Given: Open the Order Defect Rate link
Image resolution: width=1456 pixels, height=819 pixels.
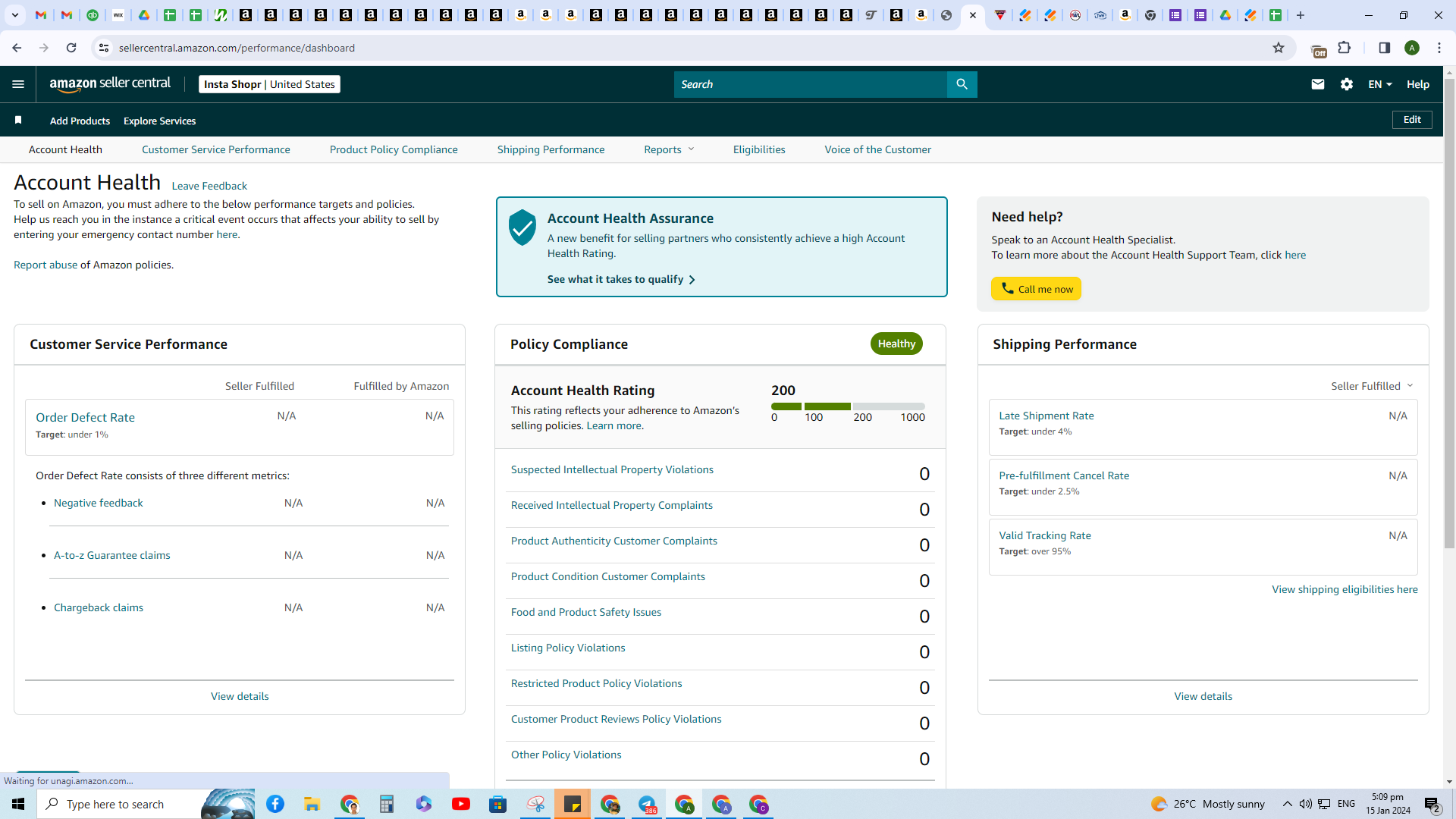Looking at the screenshot, I should click(x=85, y=418).
